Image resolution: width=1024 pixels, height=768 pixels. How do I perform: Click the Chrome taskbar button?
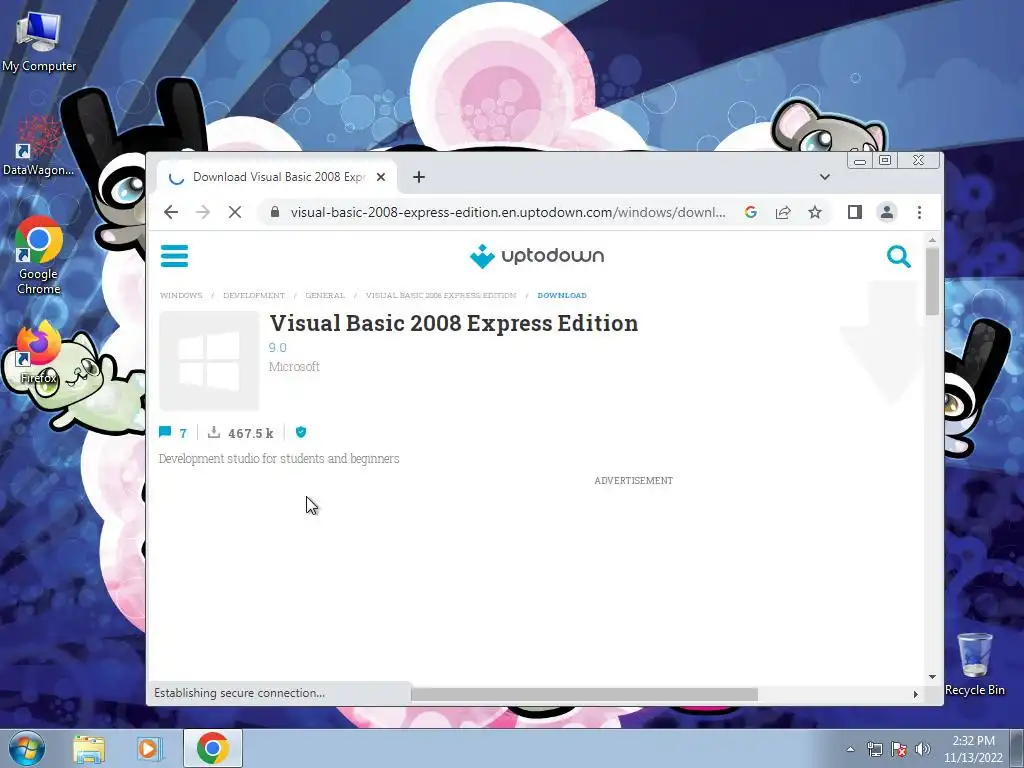click(213, 748)
